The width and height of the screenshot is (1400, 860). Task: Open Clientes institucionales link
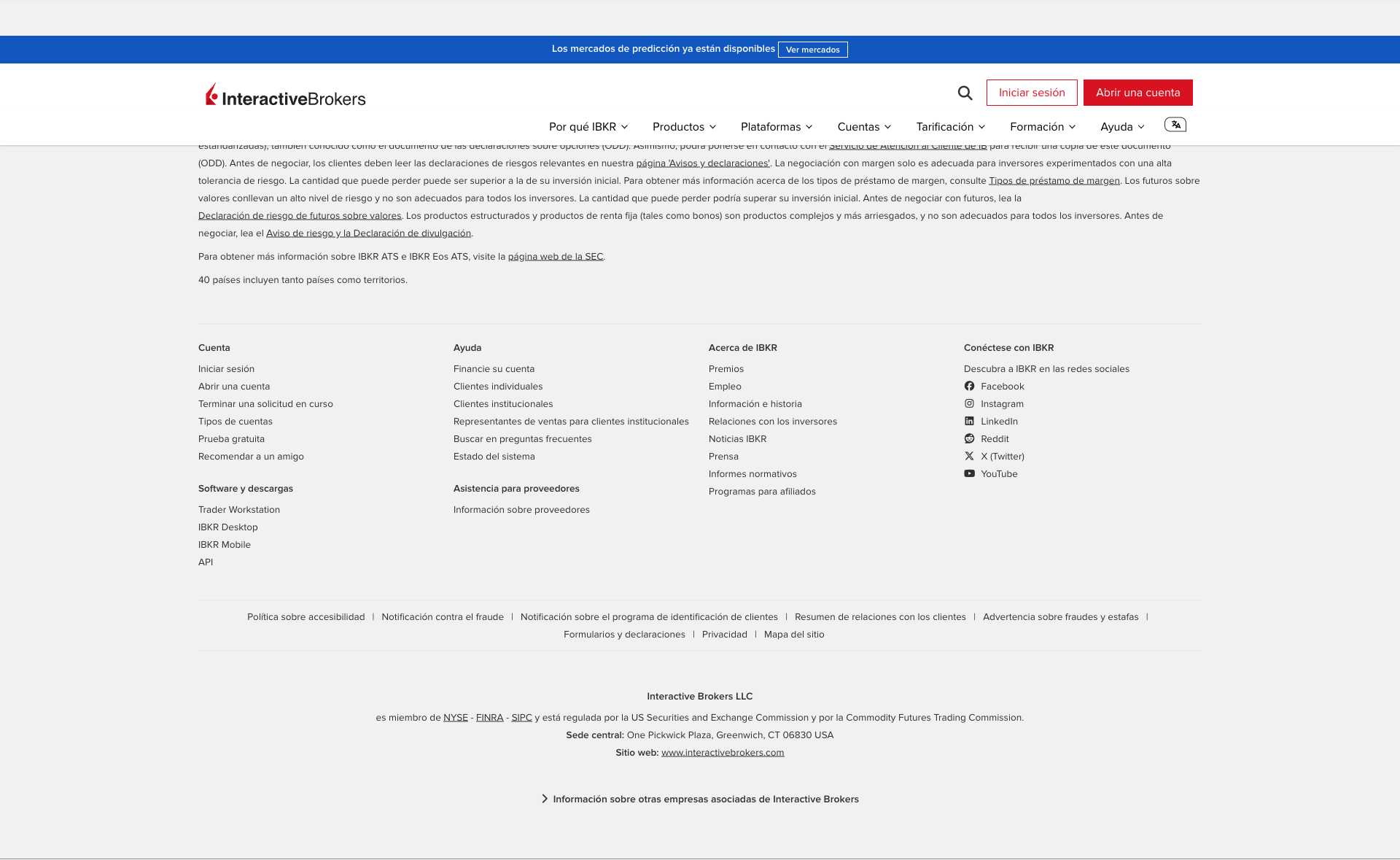(x=503, y=404)
